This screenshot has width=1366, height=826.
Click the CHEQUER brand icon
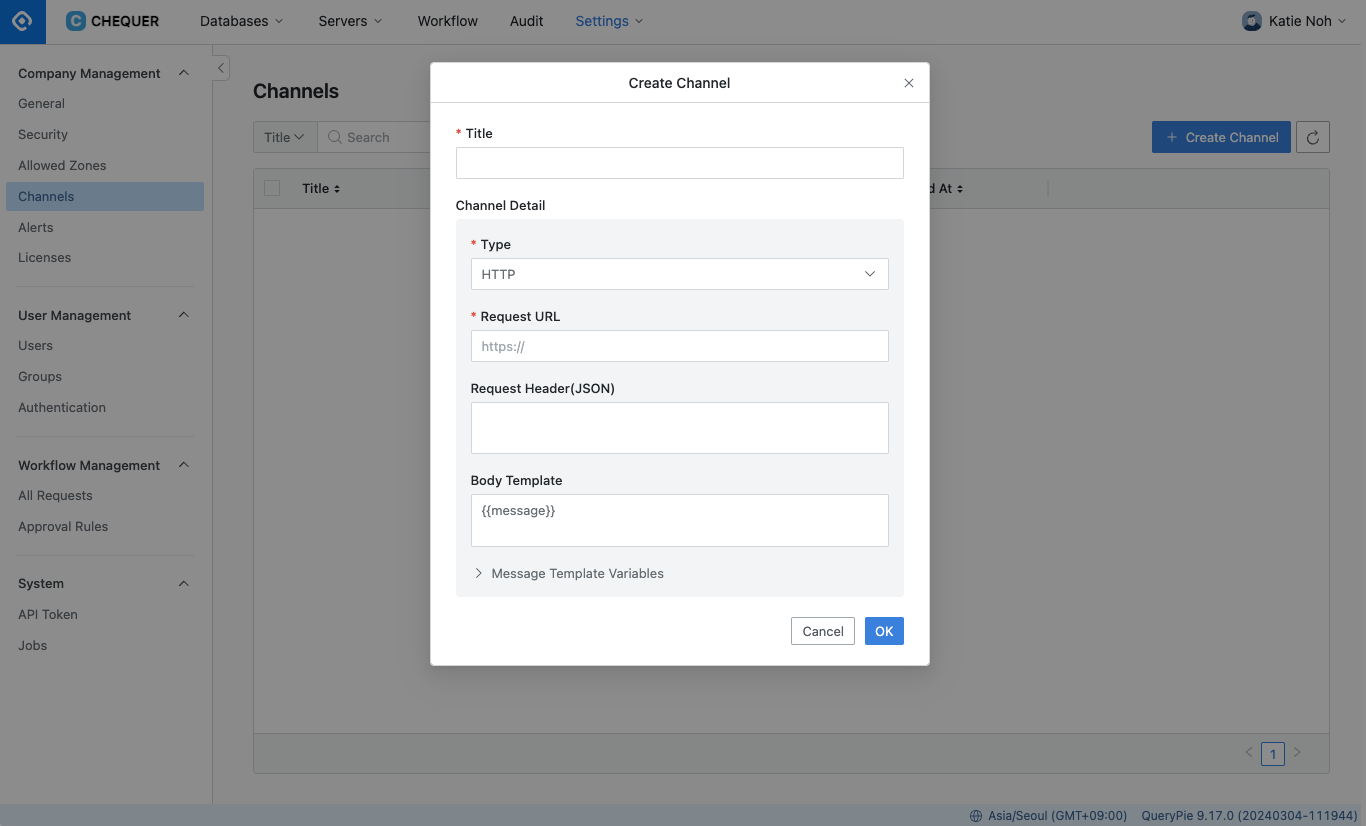point(76,21)
